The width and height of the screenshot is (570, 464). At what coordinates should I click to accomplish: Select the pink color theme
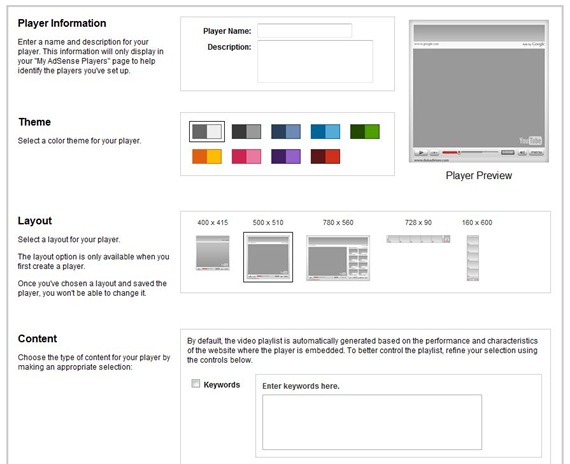pos(246,156)
